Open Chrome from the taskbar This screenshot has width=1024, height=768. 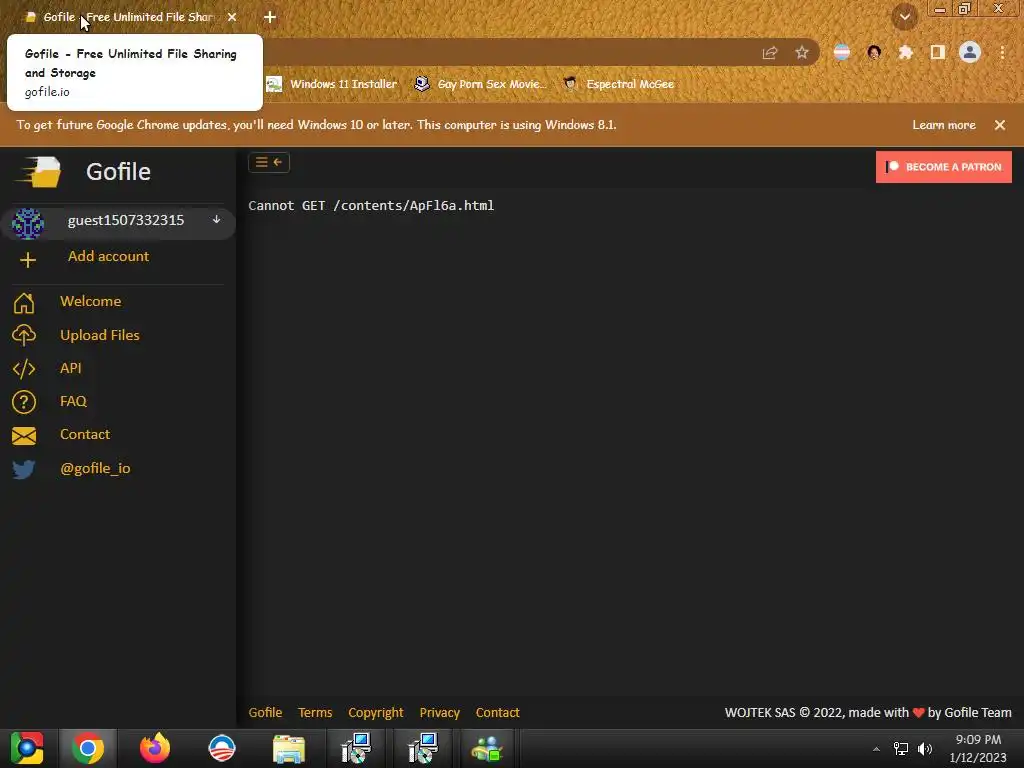(88, 748)
